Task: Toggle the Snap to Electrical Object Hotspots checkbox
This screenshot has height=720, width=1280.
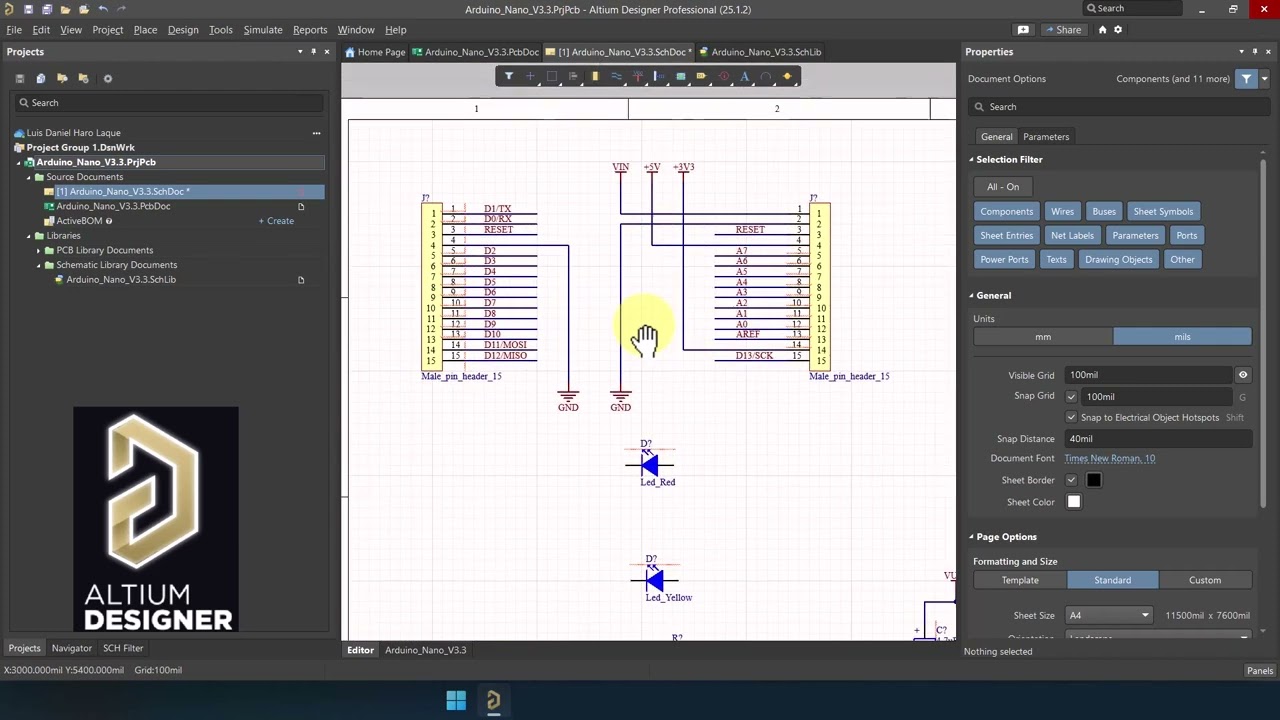Action: click(1072, 417)
